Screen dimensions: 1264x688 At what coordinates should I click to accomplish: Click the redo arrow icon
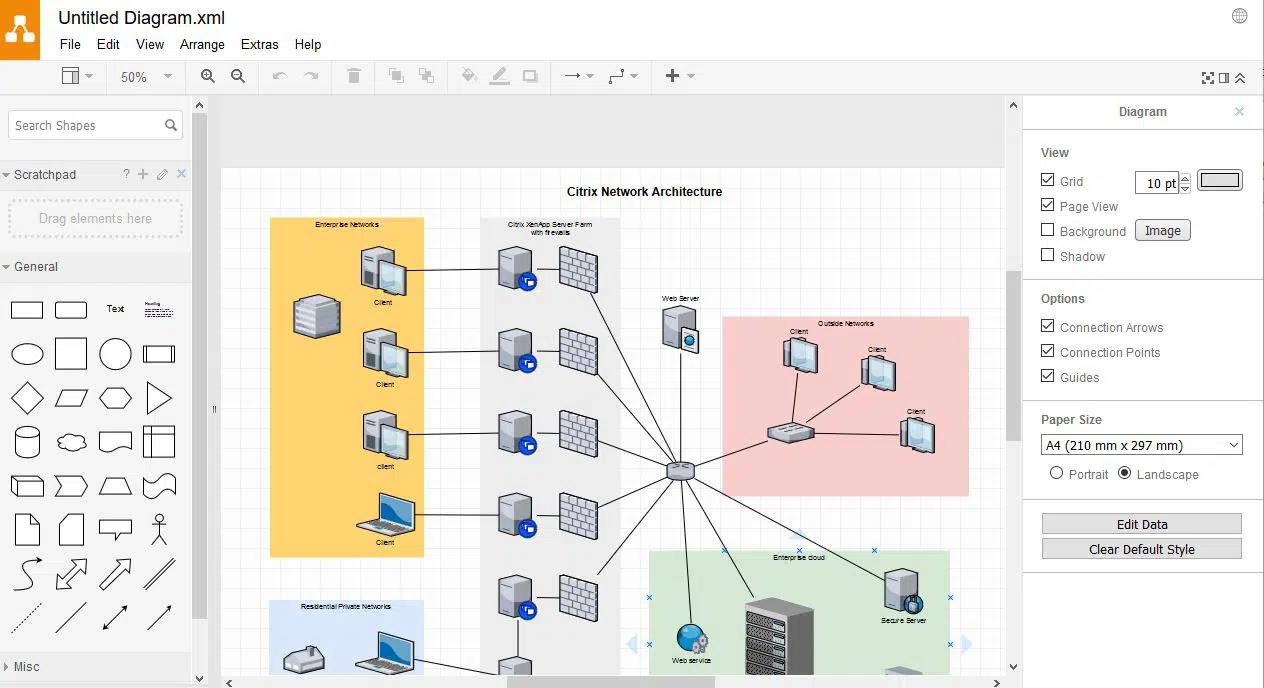point(311,76)
